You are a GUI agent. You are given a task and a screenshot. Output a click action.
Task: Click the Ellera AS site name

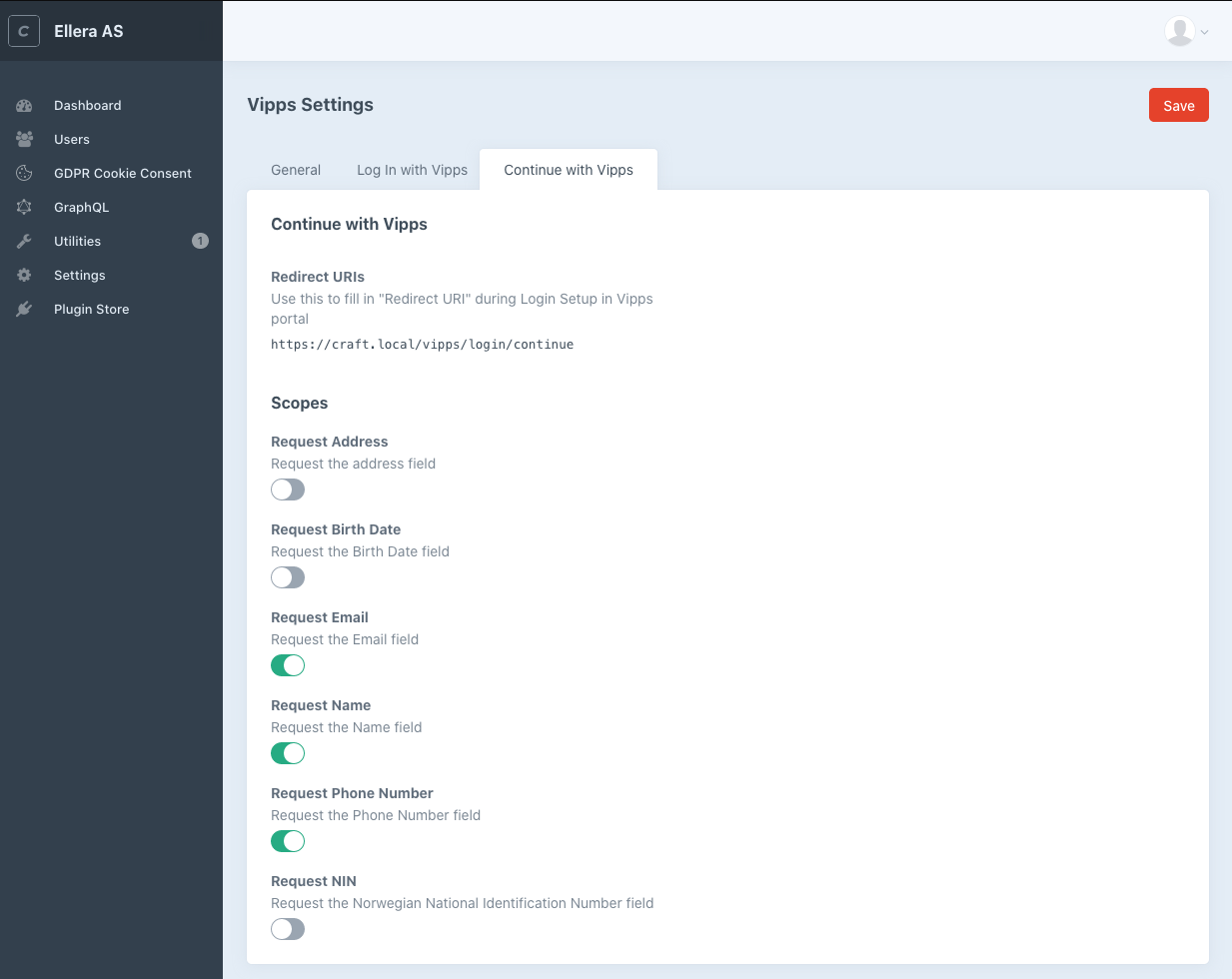[x=89, y=31]
